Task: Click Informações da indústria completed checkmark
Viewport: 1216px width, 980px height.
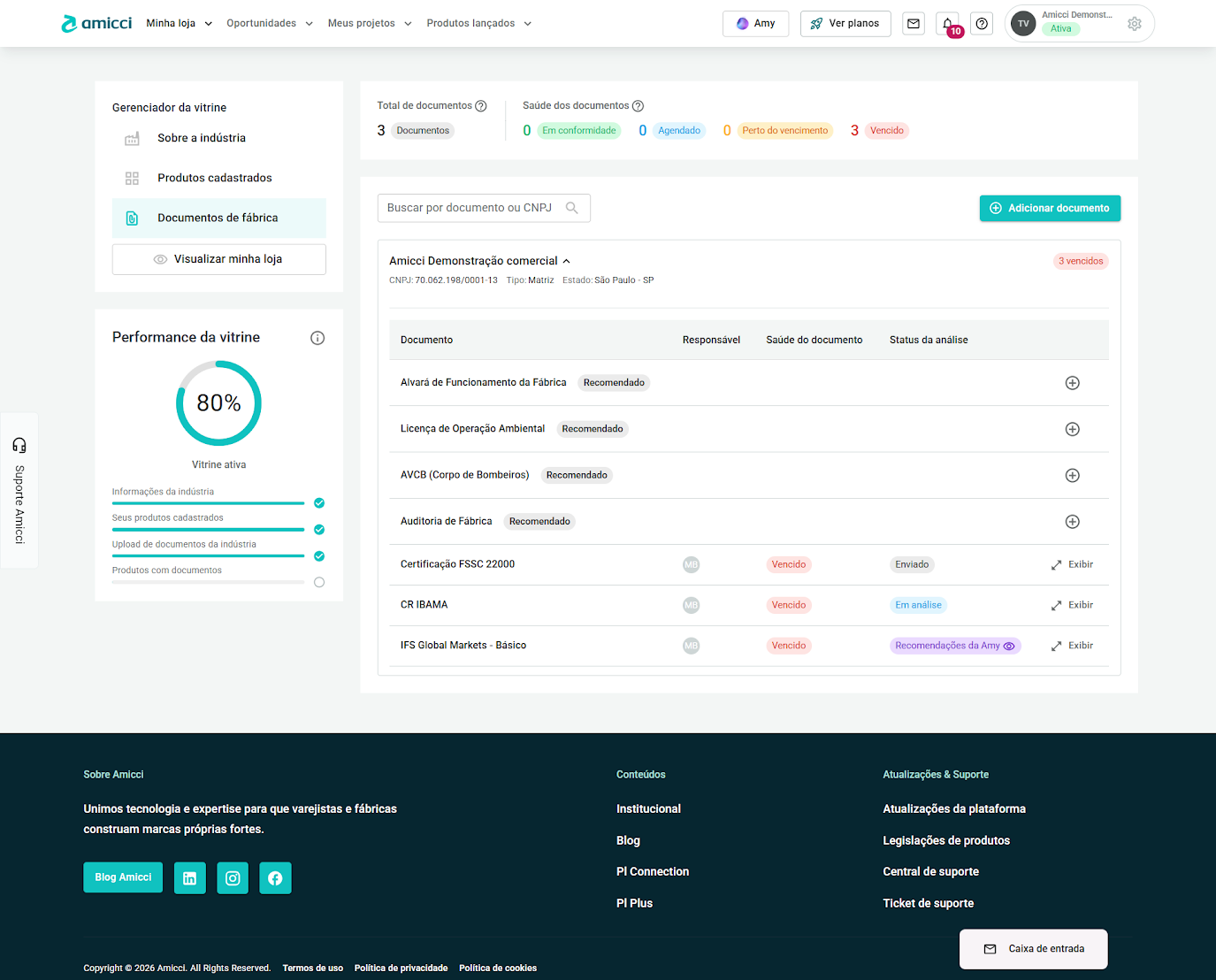Action: [319, 503]
